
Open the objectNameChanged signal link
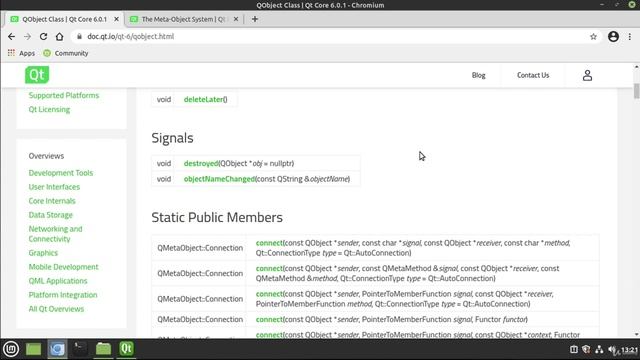219,179
